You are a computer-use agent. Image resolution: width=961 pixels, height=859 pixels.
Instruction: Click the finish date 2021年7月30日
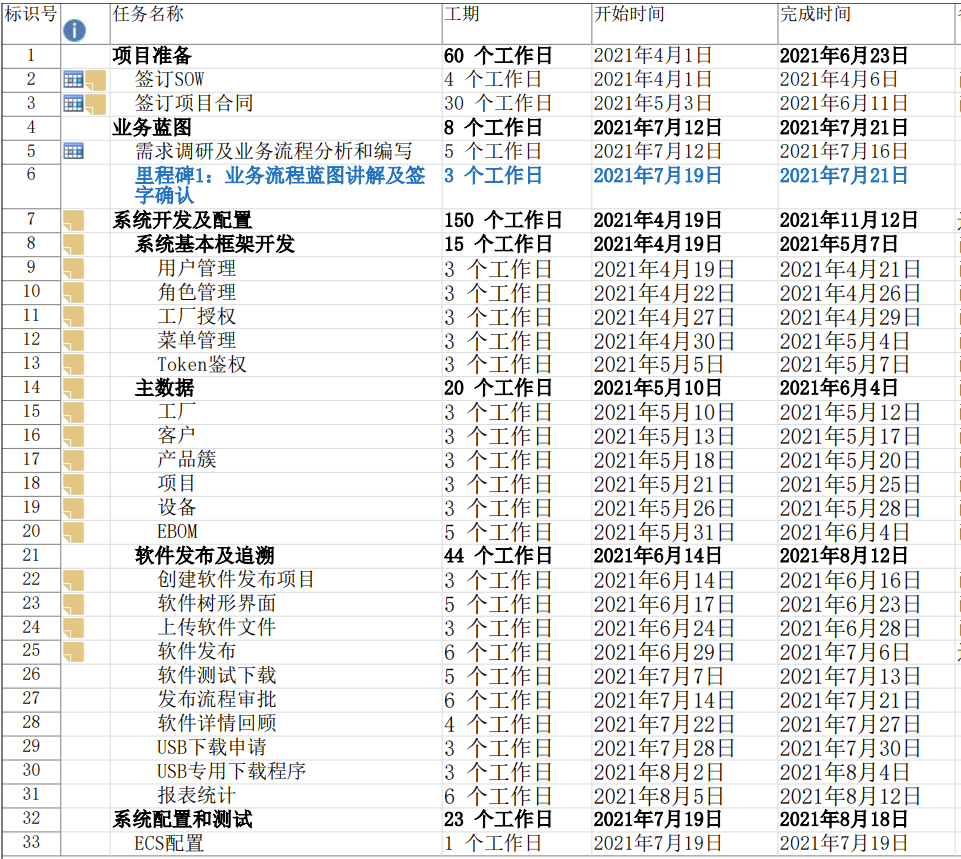pyautogui.click(x=850, y=747)
